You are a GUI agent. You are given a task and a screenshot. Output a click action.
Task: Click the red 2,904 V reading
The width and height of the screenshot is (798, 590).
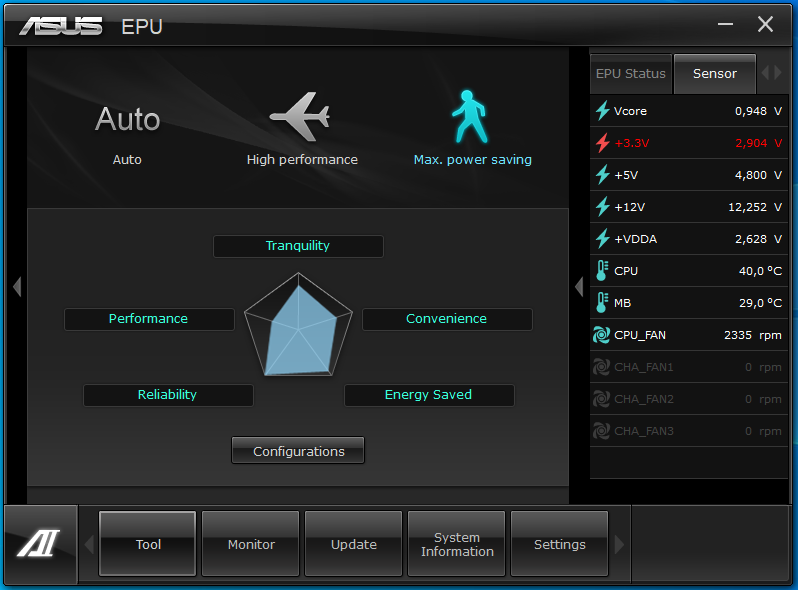tap(758, 143)
